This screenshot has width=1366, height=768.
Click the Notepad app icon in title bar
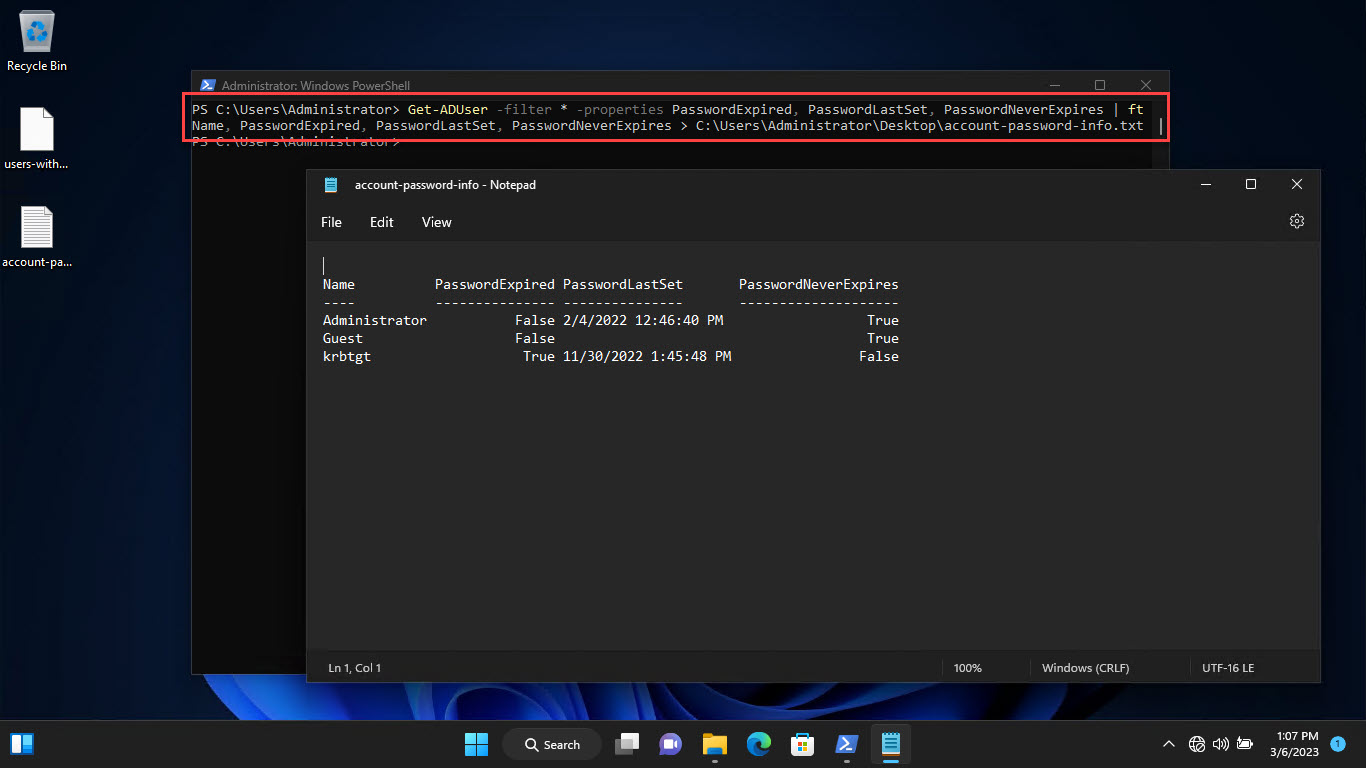(x=331, y=185)
